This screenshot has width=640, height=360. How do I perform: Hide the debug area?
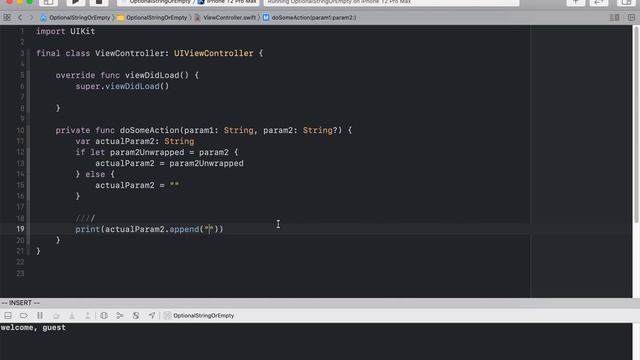click(8, 316)
